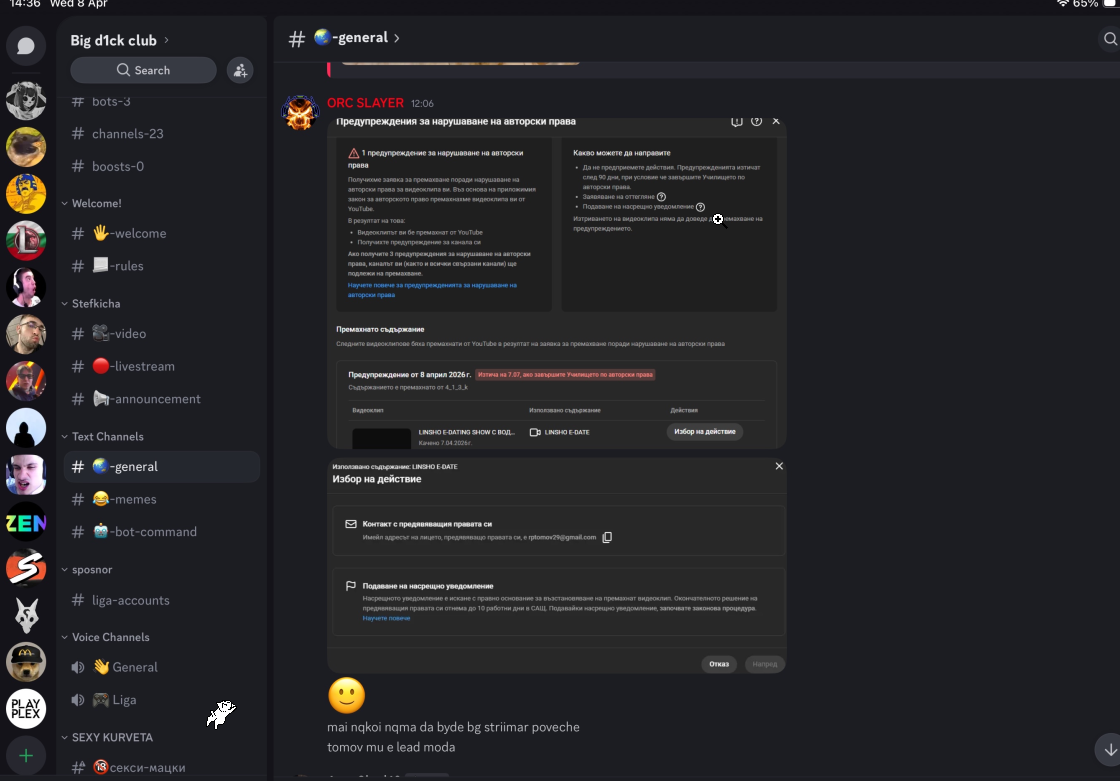Open the -announcement channel
Viewport: 1120px width, 781px height.
[x=162, y=399]
